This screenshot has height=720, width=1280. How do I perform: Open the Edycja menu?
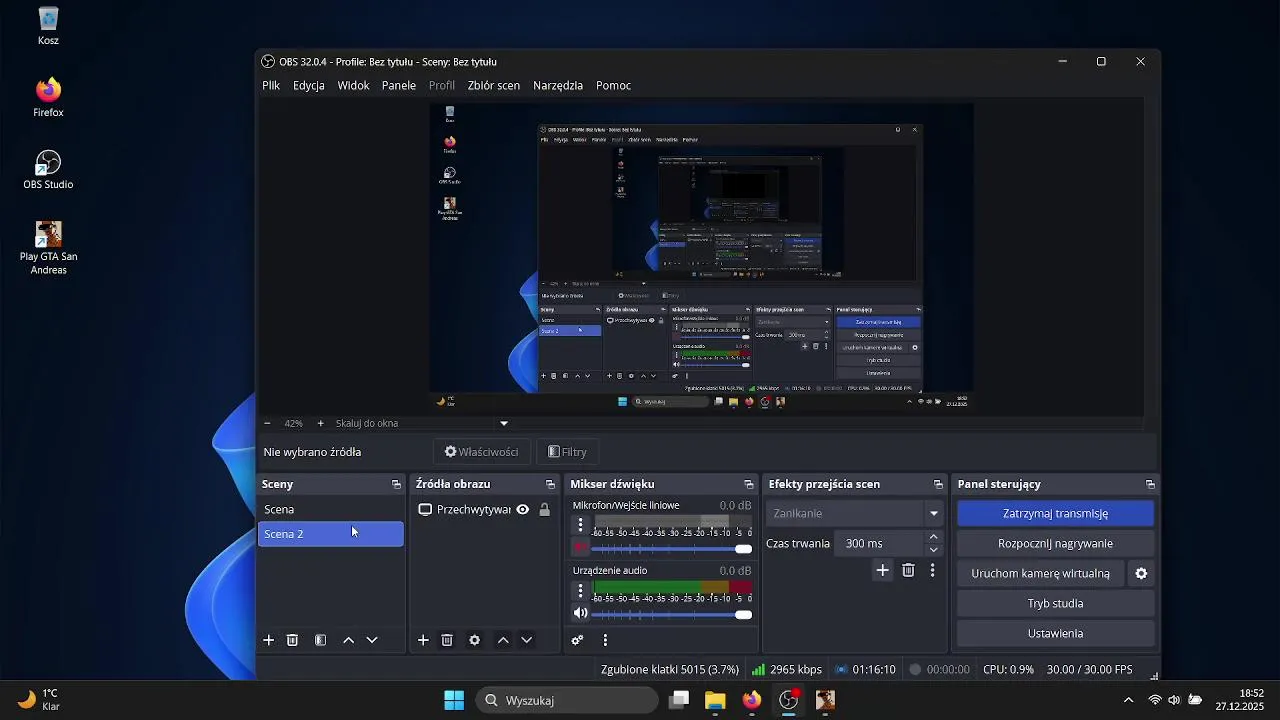point(309,86)
